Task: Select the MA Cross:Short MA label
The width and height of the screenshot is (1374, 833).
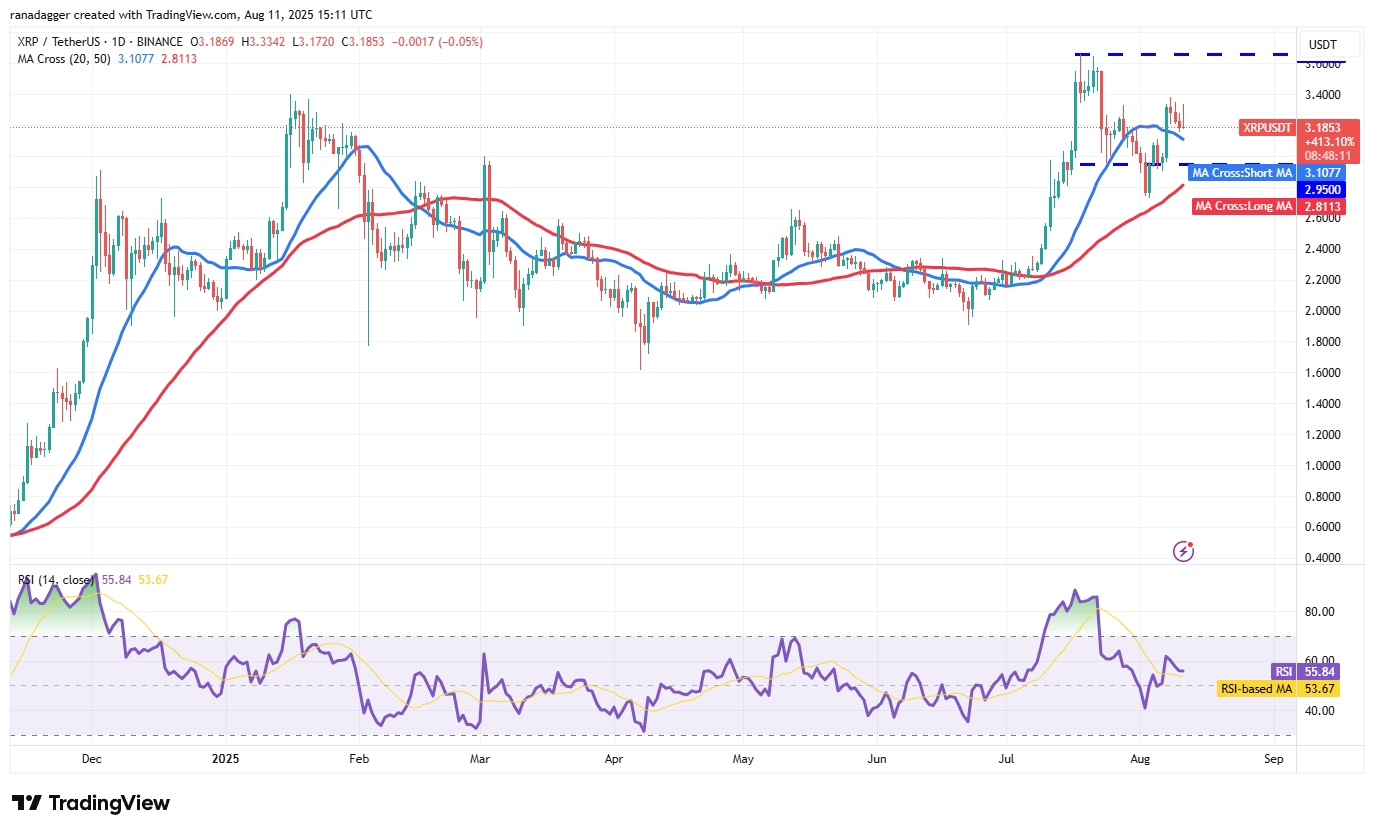Action: pyautogui.click(x=1241, y=173)
